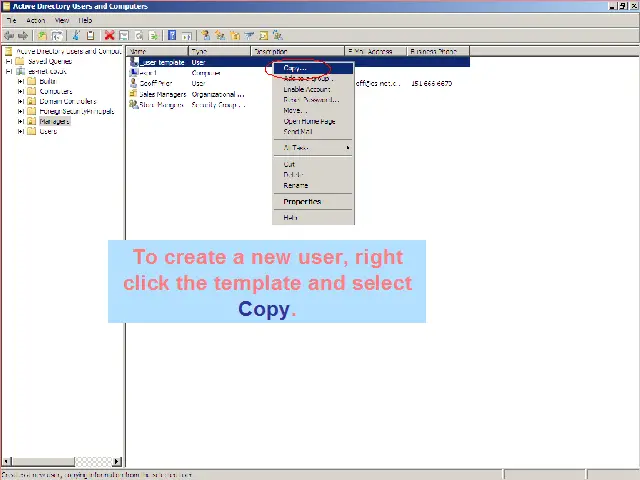640x480 pixels.
Task: Sort by the E-Mail Address column header
Action: 376,51
